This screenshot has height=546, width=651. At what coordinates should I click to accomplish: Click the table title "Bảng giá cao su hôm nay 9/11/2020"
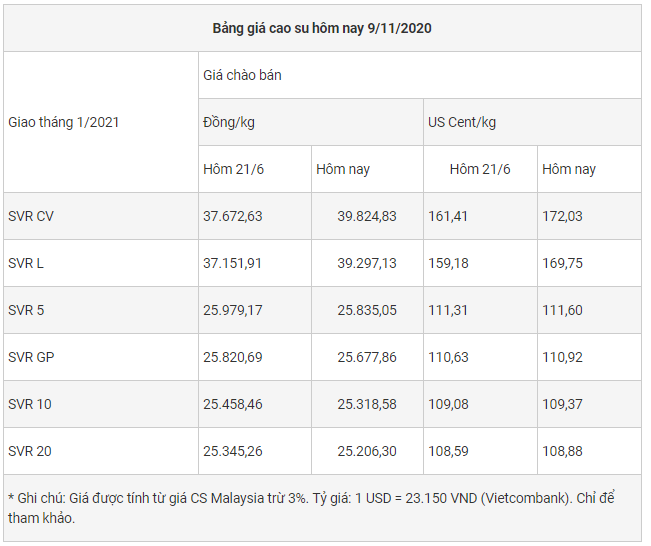point(322,28)
